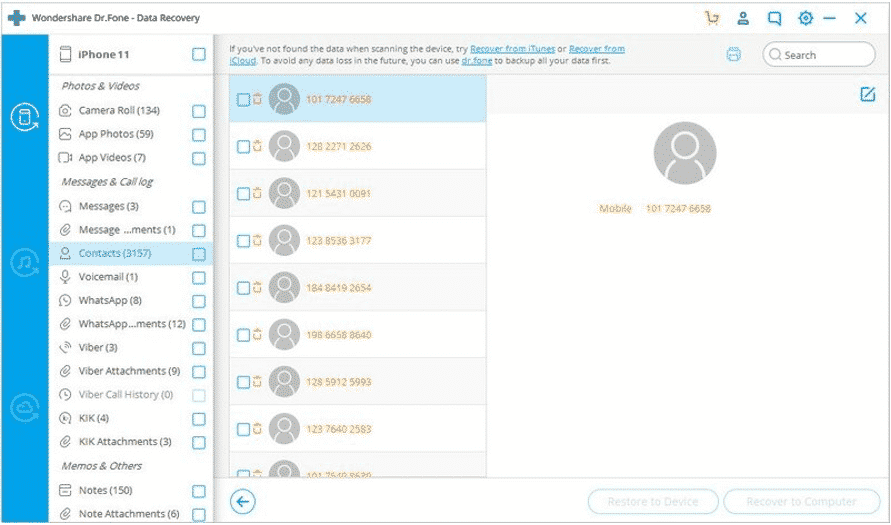Open the feedback chat icon
This screenshot has width=891, height=525.
click(x=774, y=18)
